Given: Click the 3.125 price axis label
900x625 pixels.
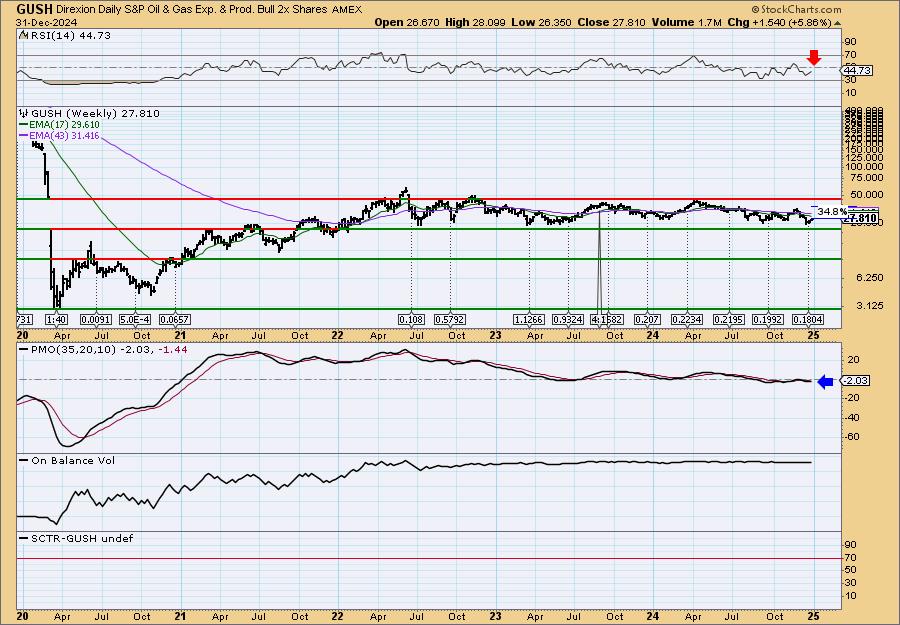Looking at the screenshot, I should pos(869,305).
